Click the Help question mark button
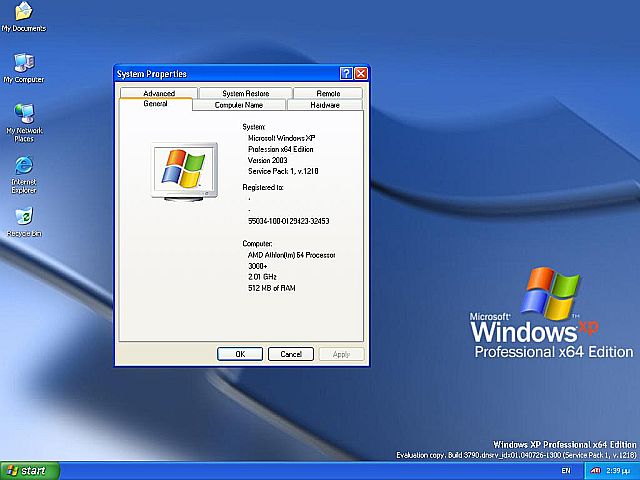The width and height of the screenshot is (640, 480). point(346,73)
